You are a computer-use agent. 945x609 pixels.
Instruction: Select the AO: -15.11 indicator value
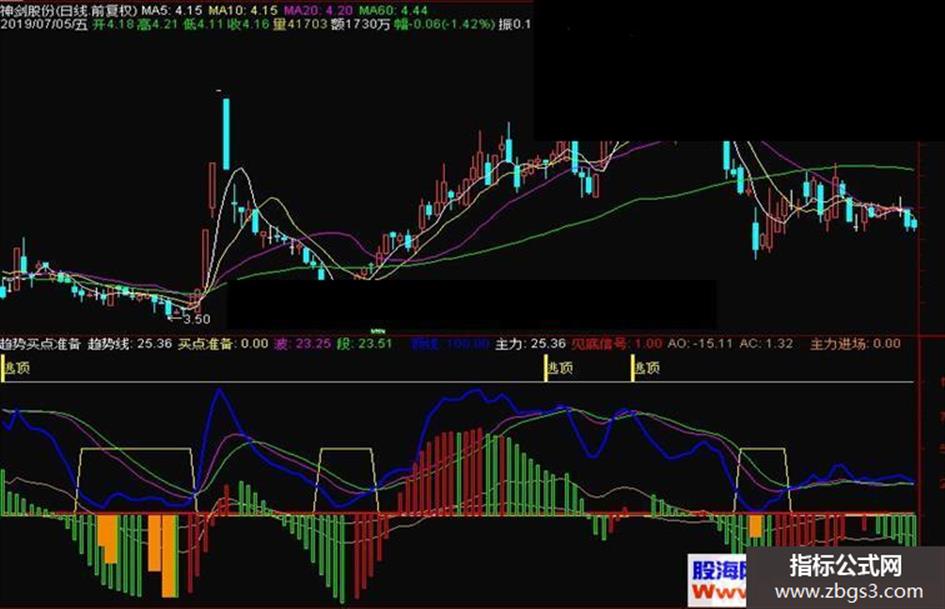click(700, 344)
